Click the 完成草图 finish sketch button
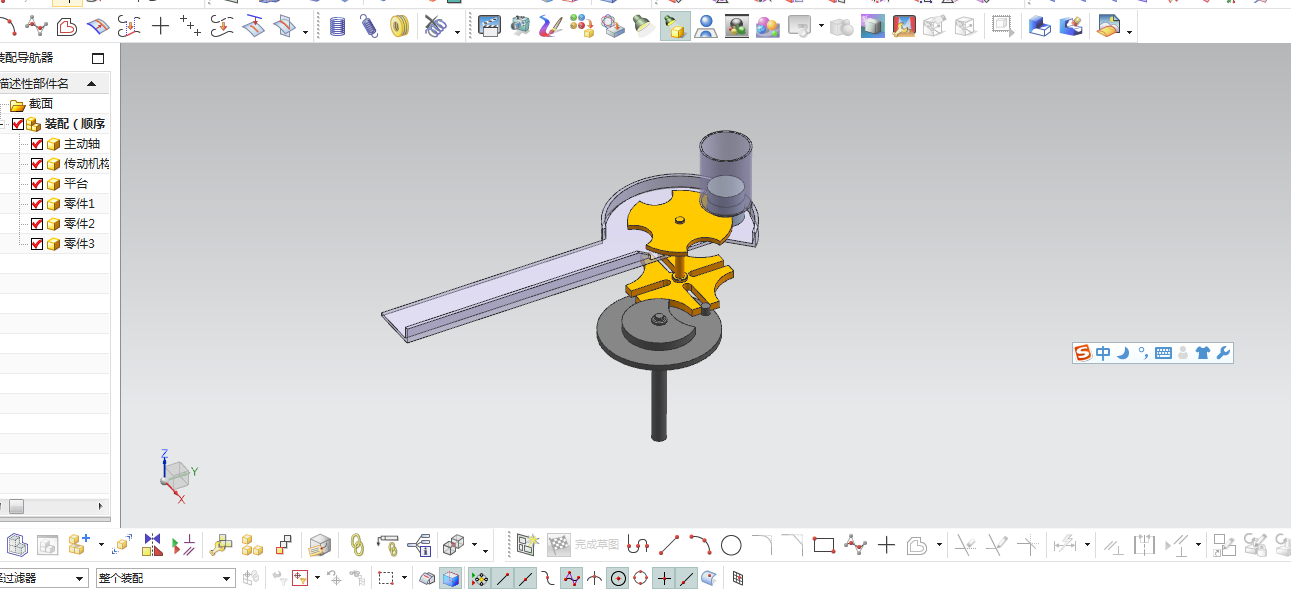1291x589 pixels. click(584, 545)
